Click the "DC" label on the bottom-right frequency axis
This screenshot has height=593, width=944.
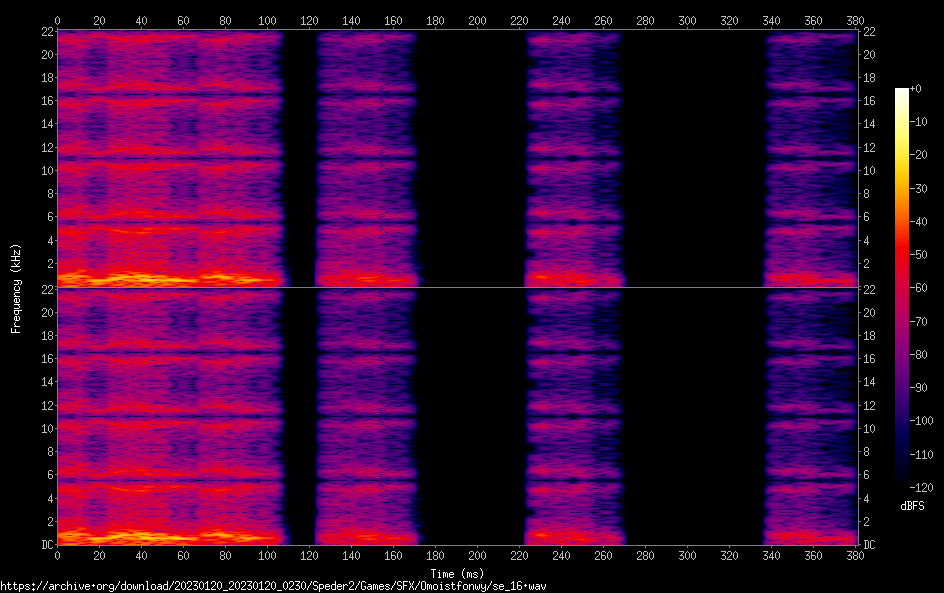[x=870, y=545]
